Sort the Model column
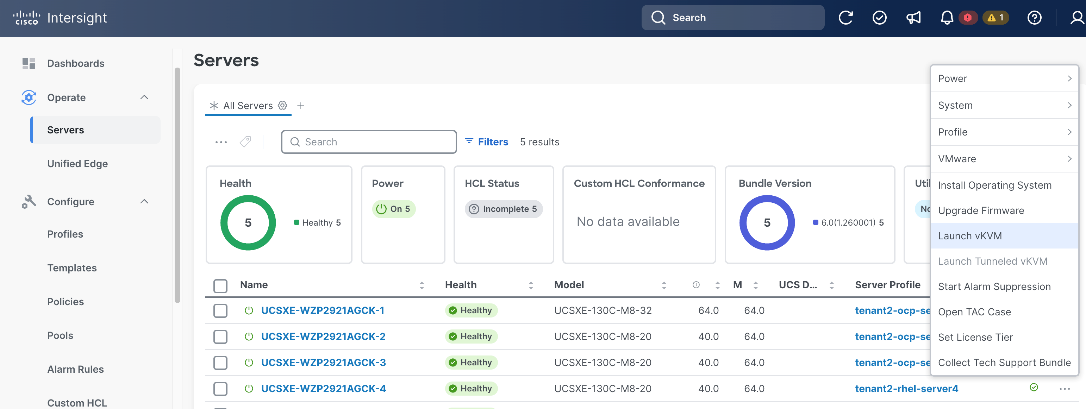Viewport: 1086px width, 409px height. tap(664, 285)
